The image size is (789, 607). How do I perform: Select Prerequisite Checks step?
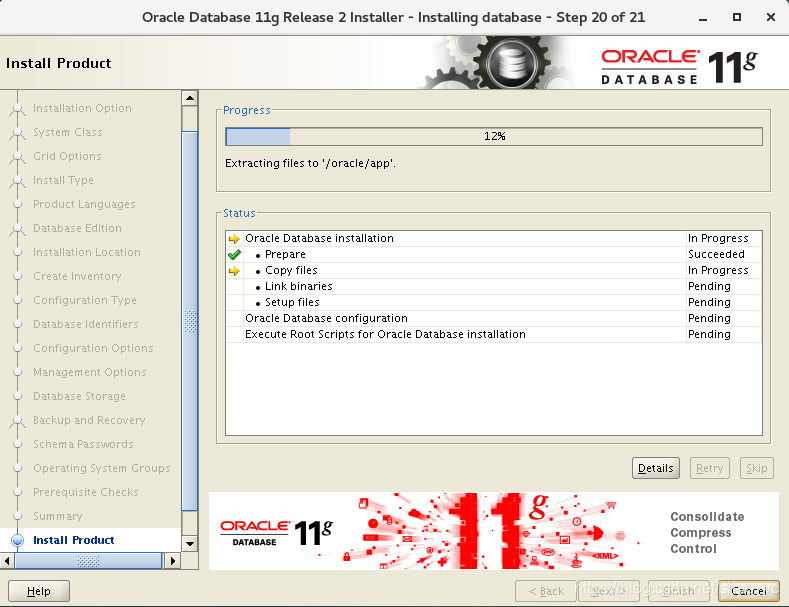pyautogui.click(x=86, y=492)
